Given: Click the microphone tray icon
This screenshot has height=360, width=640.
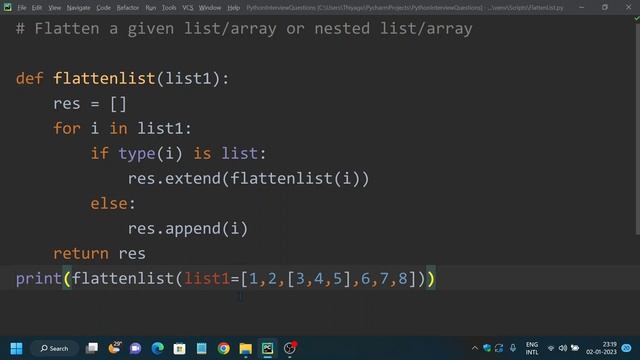Looking at the screenshot, I should 513,348.
